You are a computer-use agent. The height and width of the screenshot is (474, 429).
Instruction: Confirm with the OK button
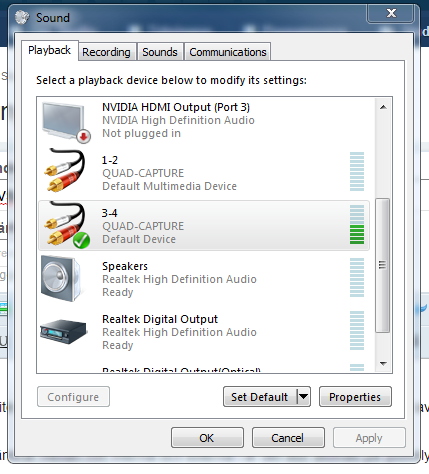coord(207,438)
